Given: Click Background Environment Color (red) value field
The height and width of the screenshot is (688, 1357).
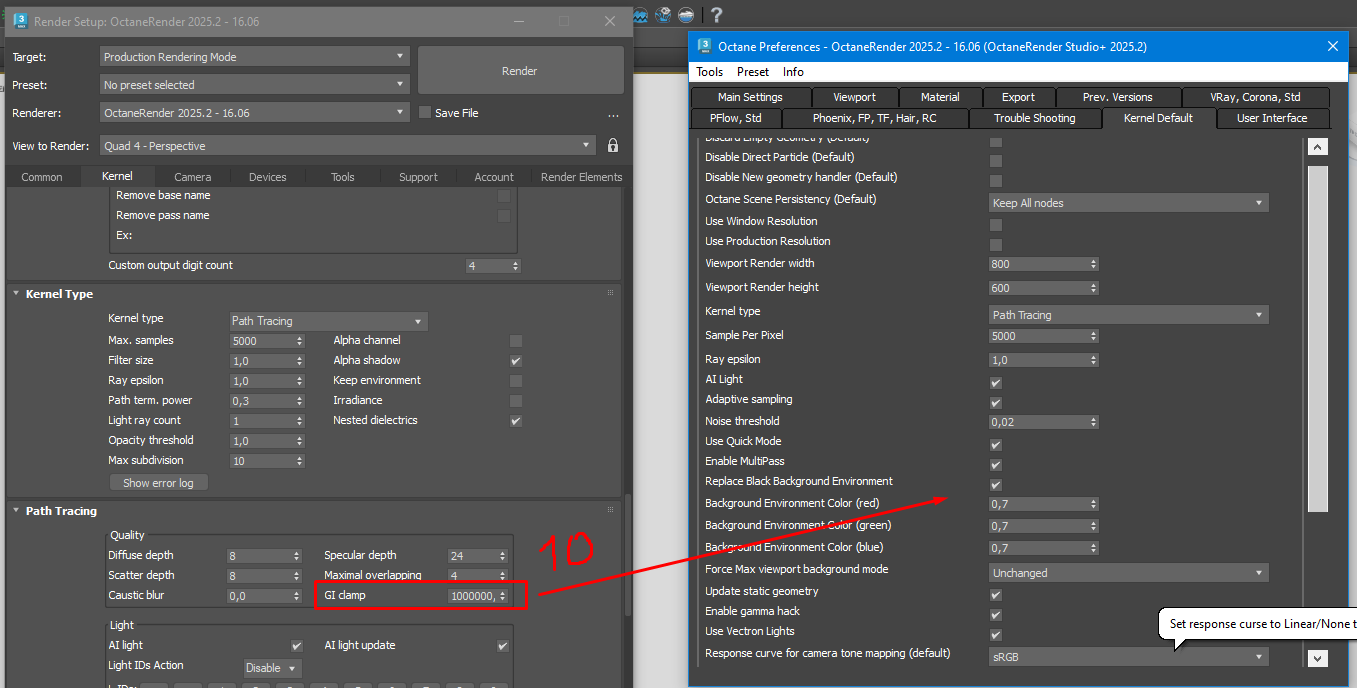Looking at the screenshot, I should tap(1038, 504).
